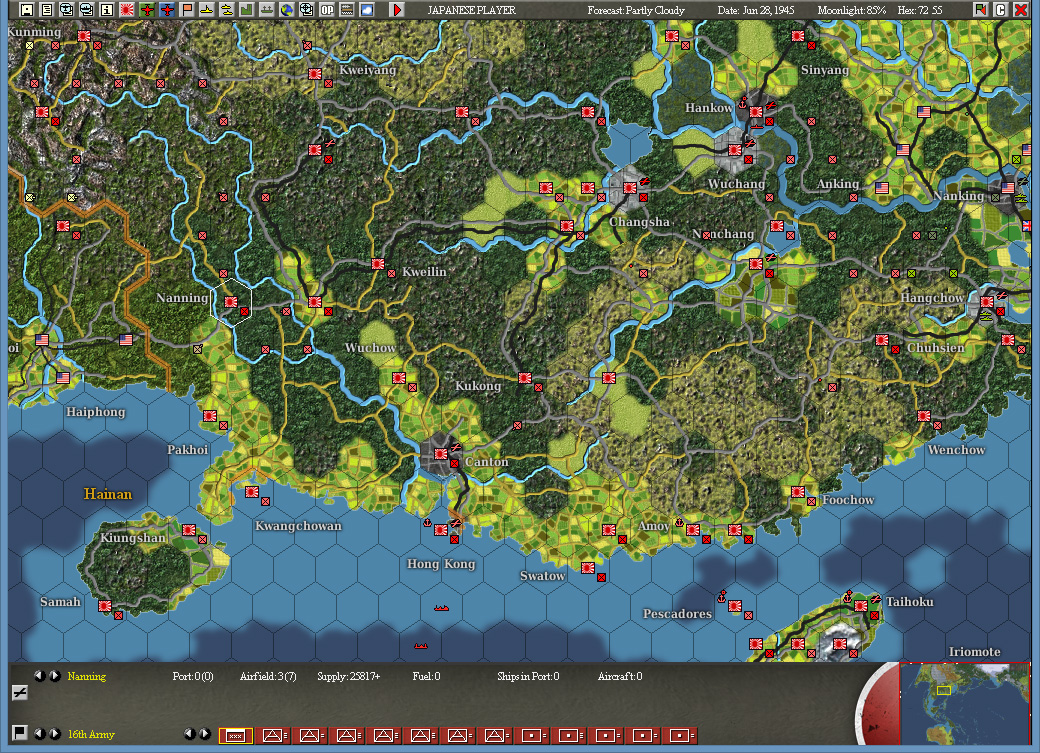Image resolution: width=1040 pixels, height=753 pixels.
Task: Select the Japanese flag at Pescadores
Action: click(735, 606)
